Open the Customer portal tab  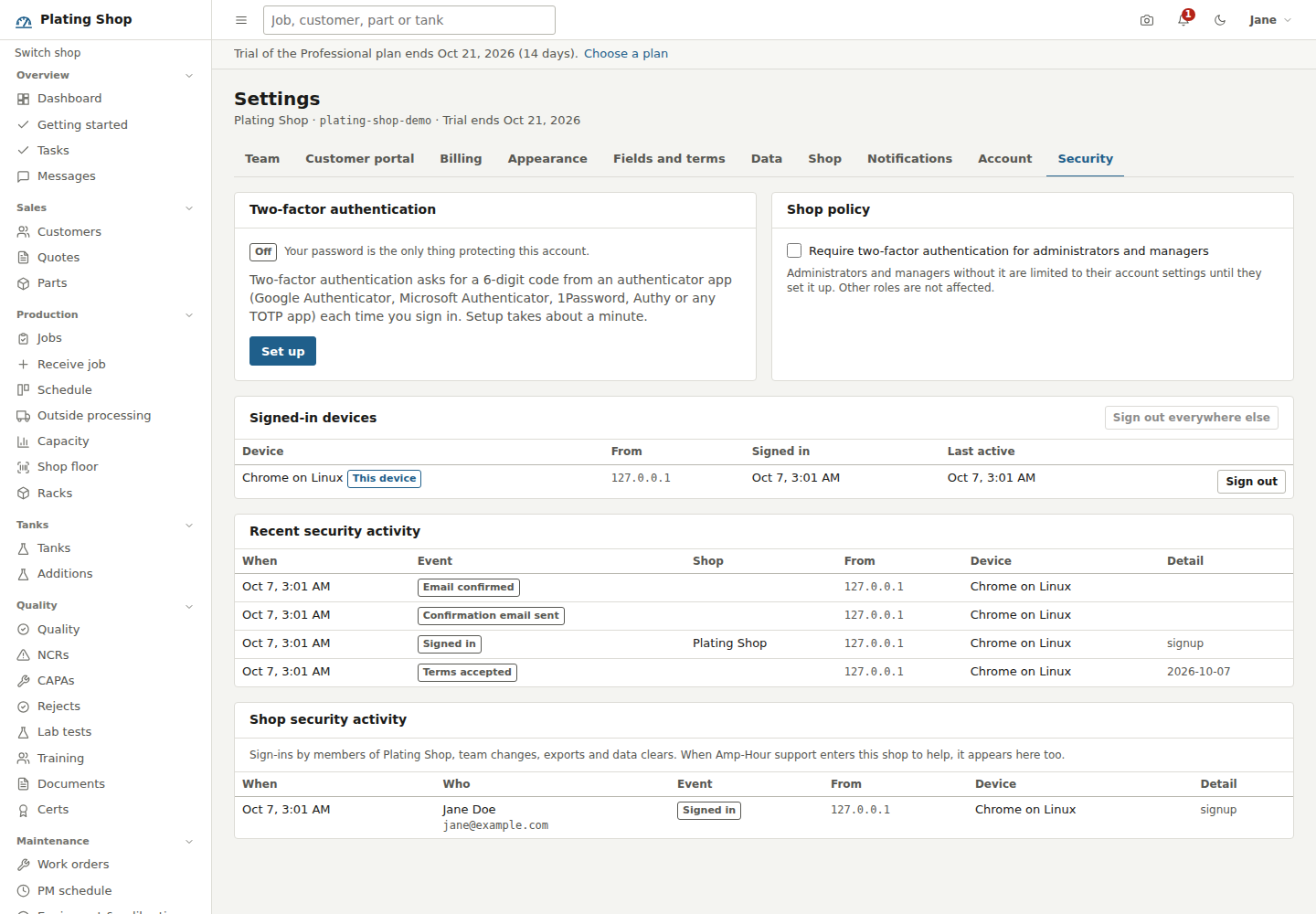(359, 159)
